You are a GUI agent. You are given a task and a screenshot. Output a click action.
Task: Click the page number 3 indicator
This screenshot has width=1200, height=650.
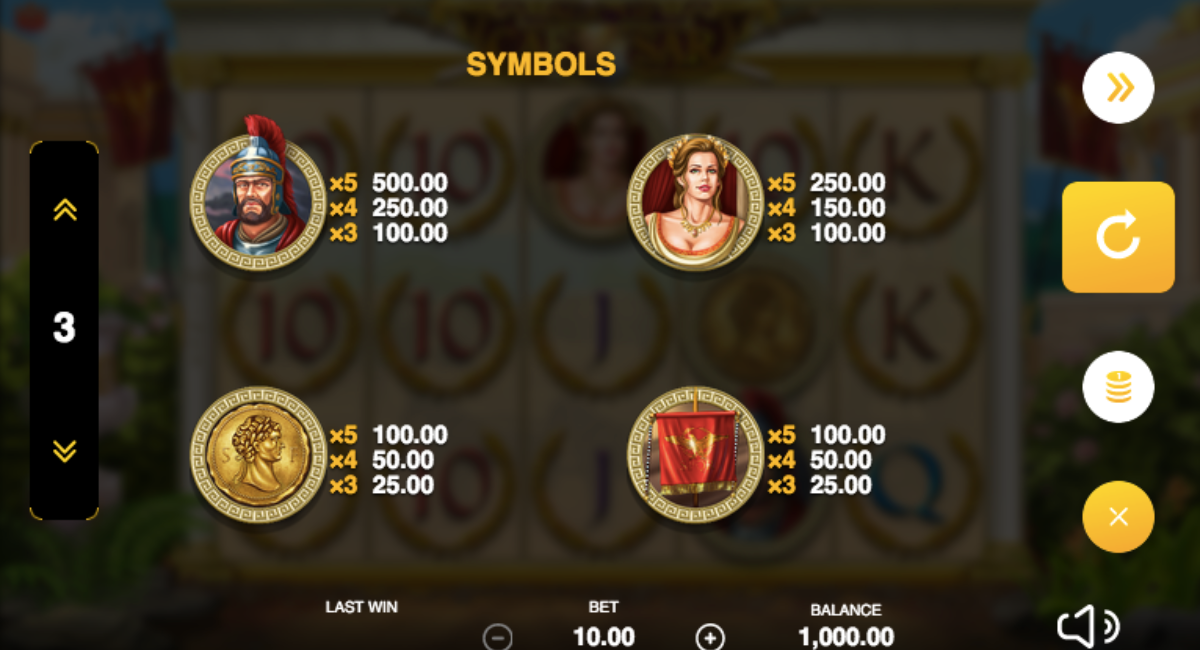(64, 328)
